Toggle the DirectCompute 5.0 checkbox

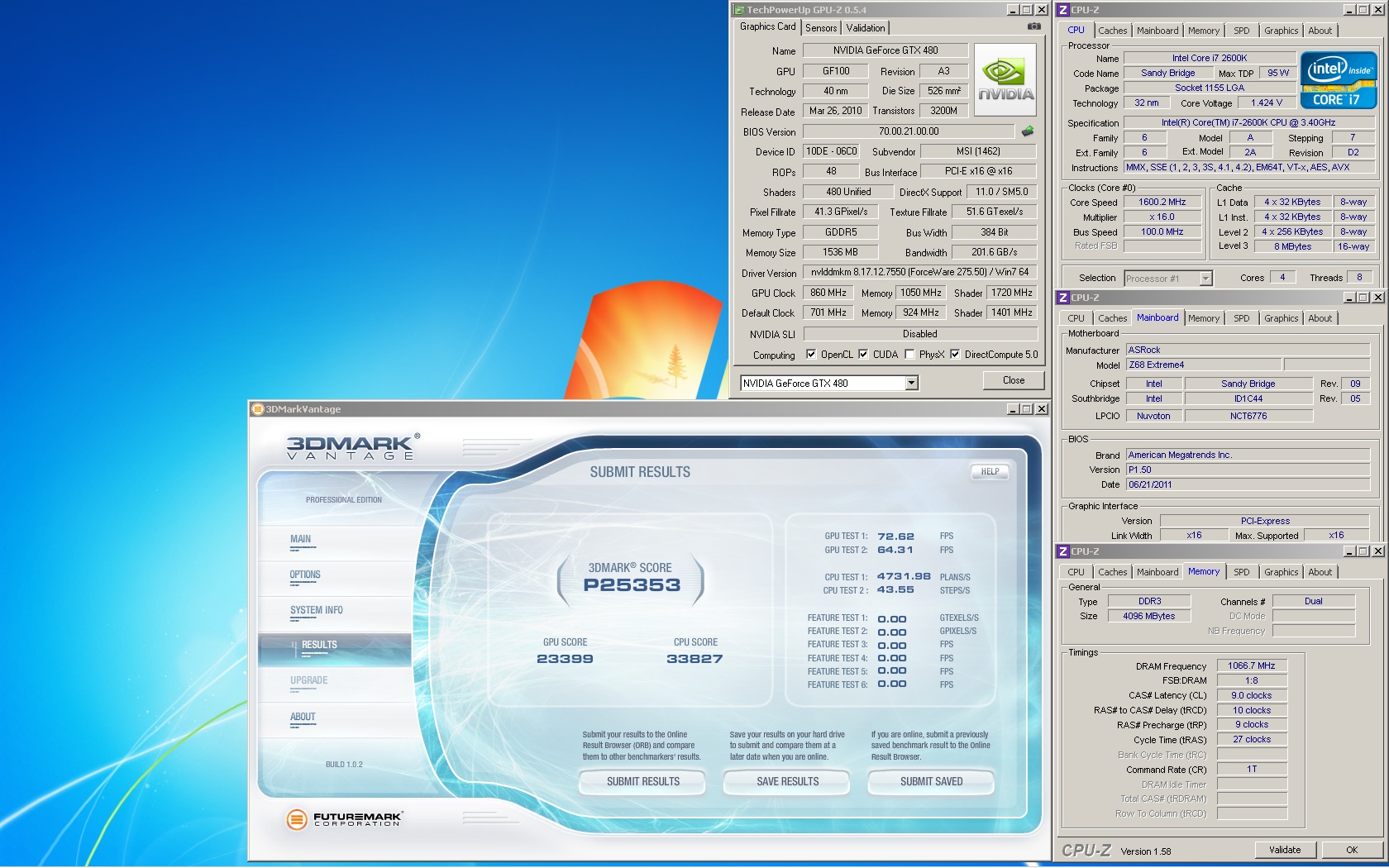955,354
